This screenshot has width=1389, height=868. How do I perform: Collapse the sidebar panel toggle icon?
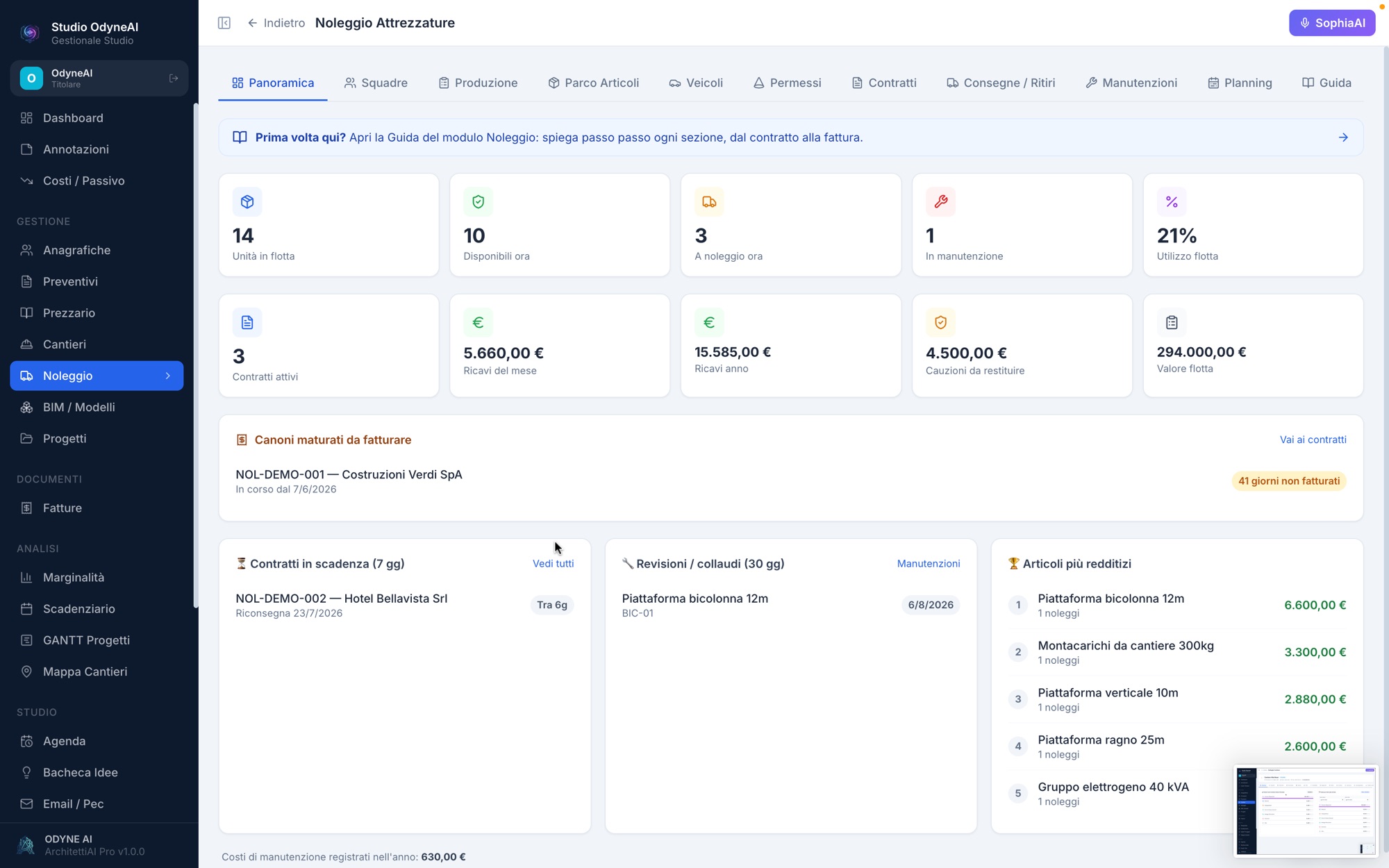pyautogui.click(x=224, y=23)
